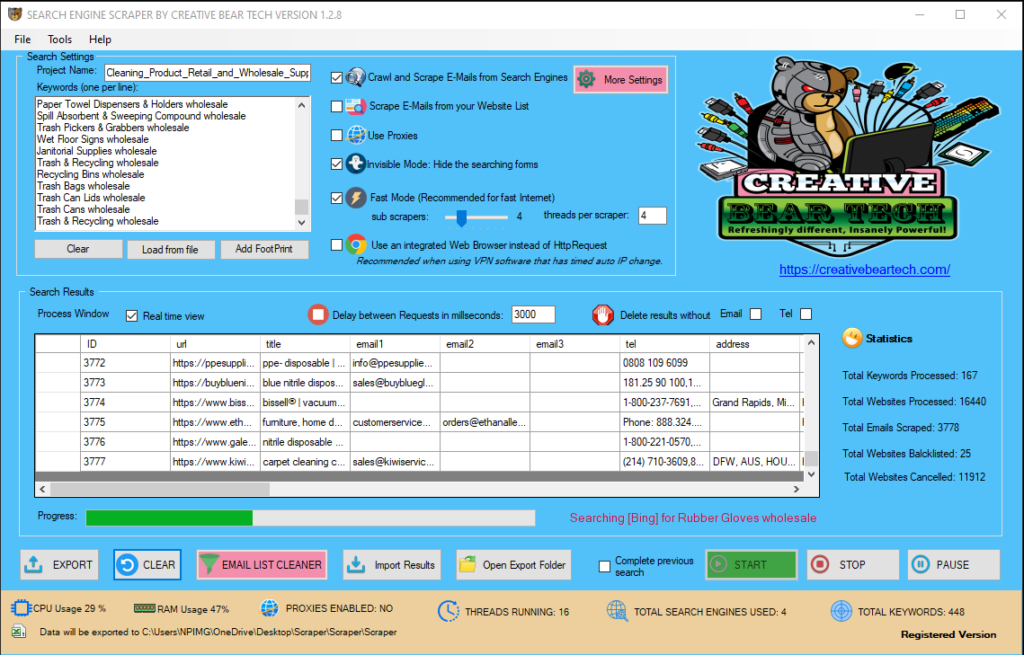Click the red hand icon beside Delete results
1024x655 pixels.
603,315
